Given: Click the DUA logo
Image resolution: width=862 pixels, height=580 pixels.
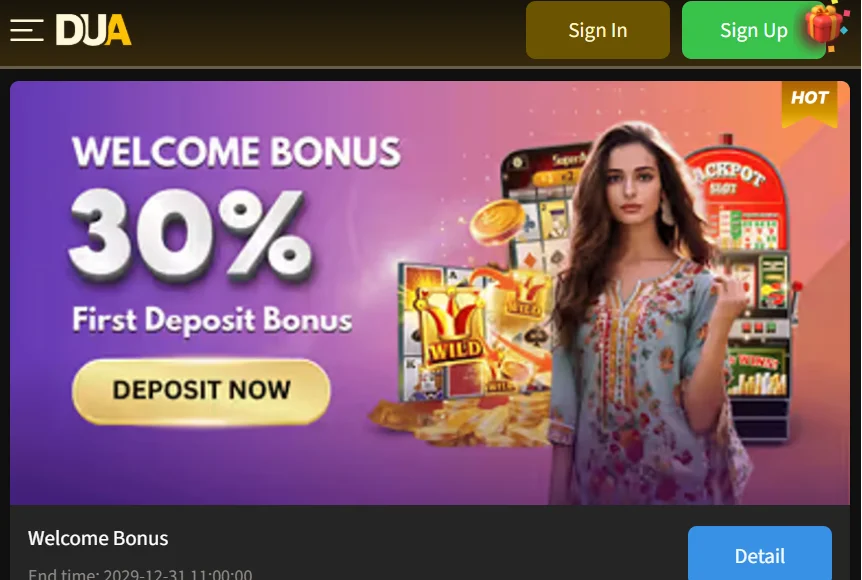Looking at the screenshot, I should [x=93, y=30].
